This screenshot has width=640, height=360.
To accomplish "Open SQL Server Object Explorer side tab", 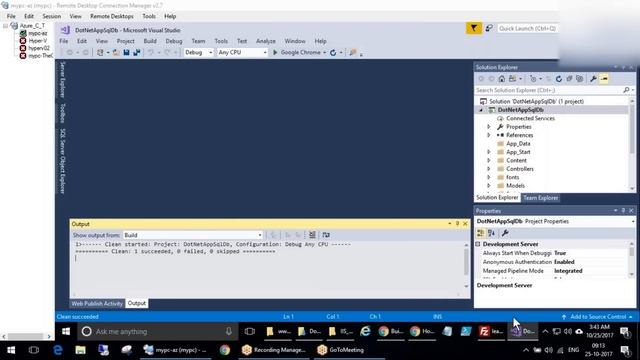I will click(62, 161).
